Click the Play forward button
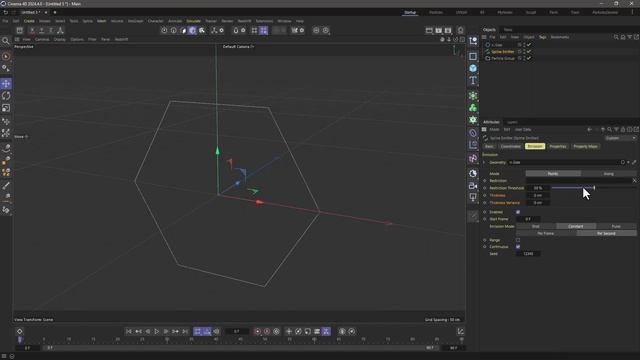Image resolution: width=640 pixels, height=360 pixels. (157, 331)
